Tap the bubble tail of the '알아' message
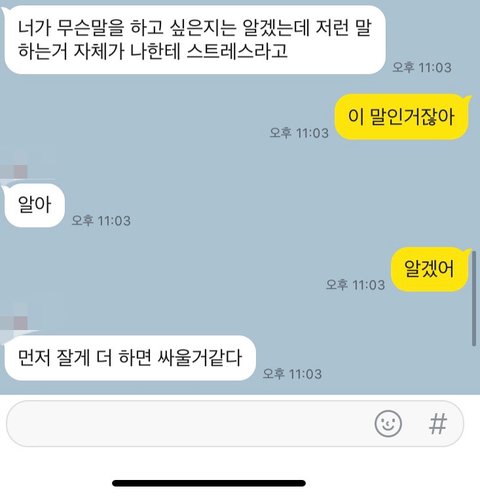This screenshot has height=497, width=480. pyautogui.click(x=5, y=187)
